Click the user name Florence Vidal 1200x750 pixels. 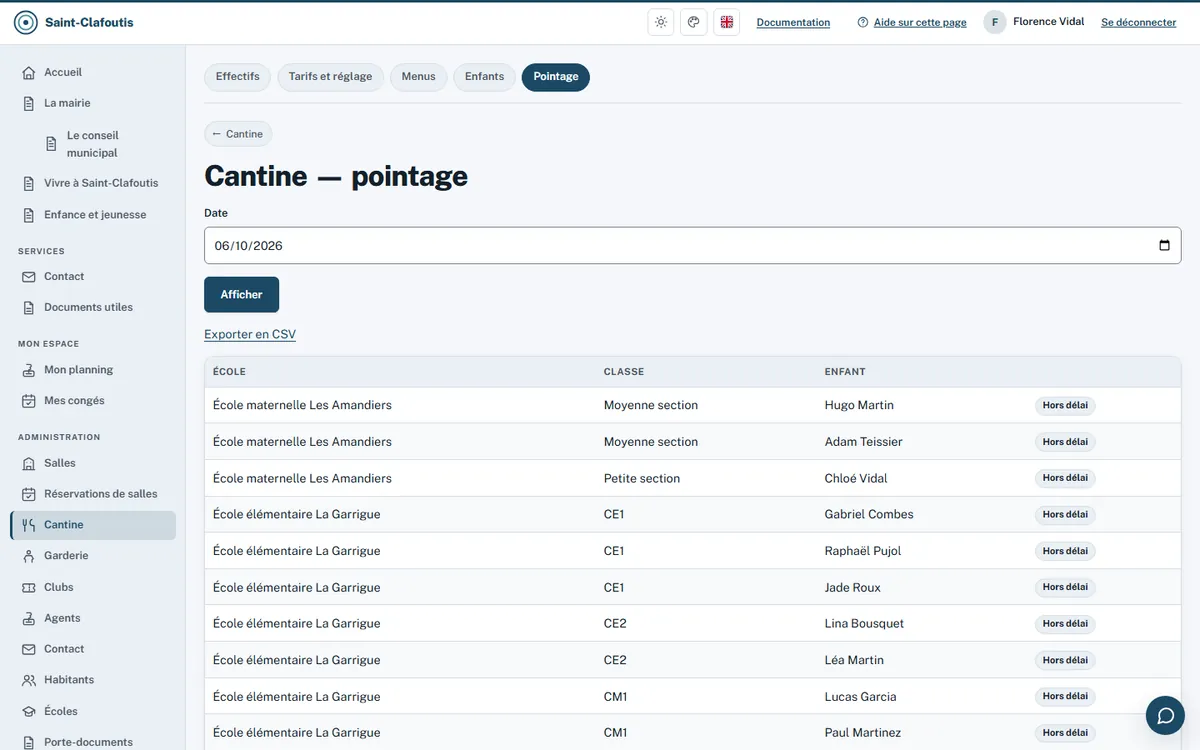[x=1048, y=22]
